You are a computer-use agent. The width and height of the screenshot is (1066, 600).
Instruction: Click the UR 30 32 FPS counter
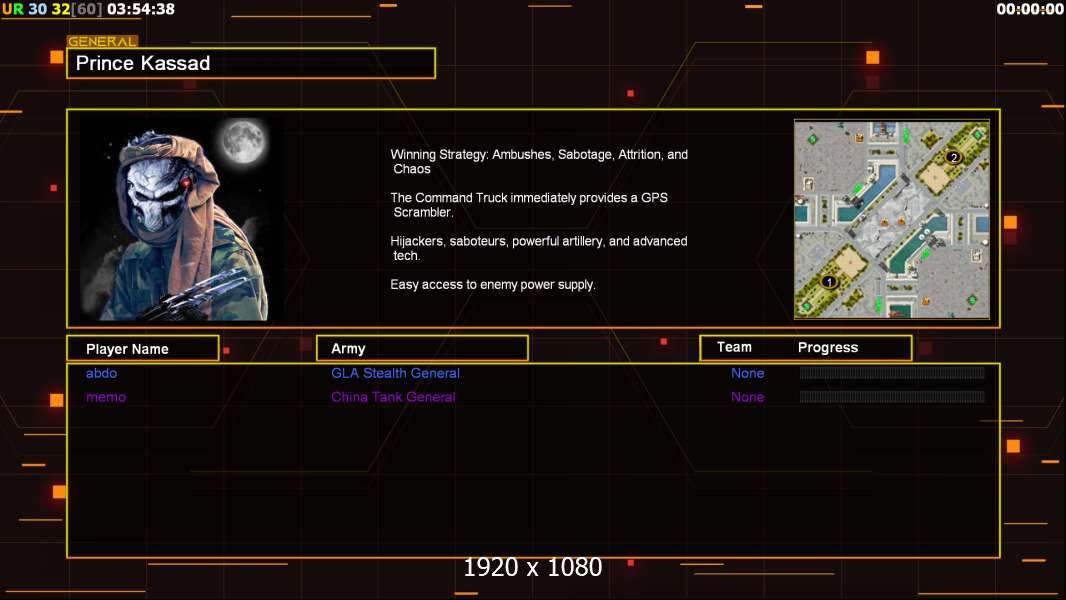click(52, 9)
